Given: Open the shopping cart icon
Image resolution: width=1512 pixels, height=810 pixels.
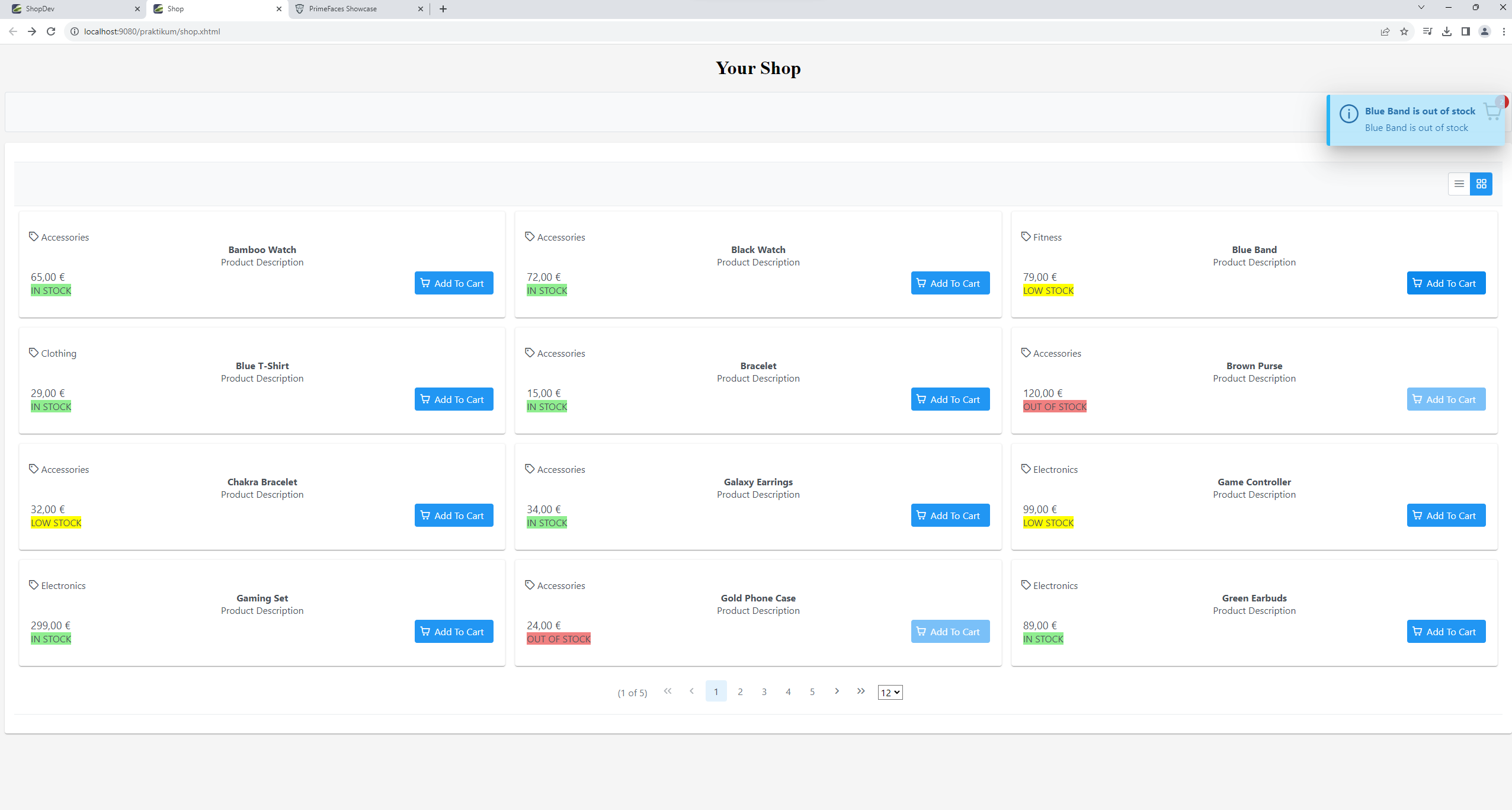Looking at the screenshot, I should pyautogui.click(x=1492, y=111).
